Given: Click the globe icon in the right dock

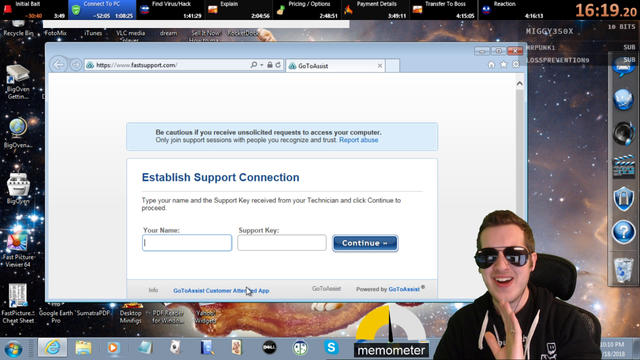Looking at the screenshot, I should click(x=623, y=99).
